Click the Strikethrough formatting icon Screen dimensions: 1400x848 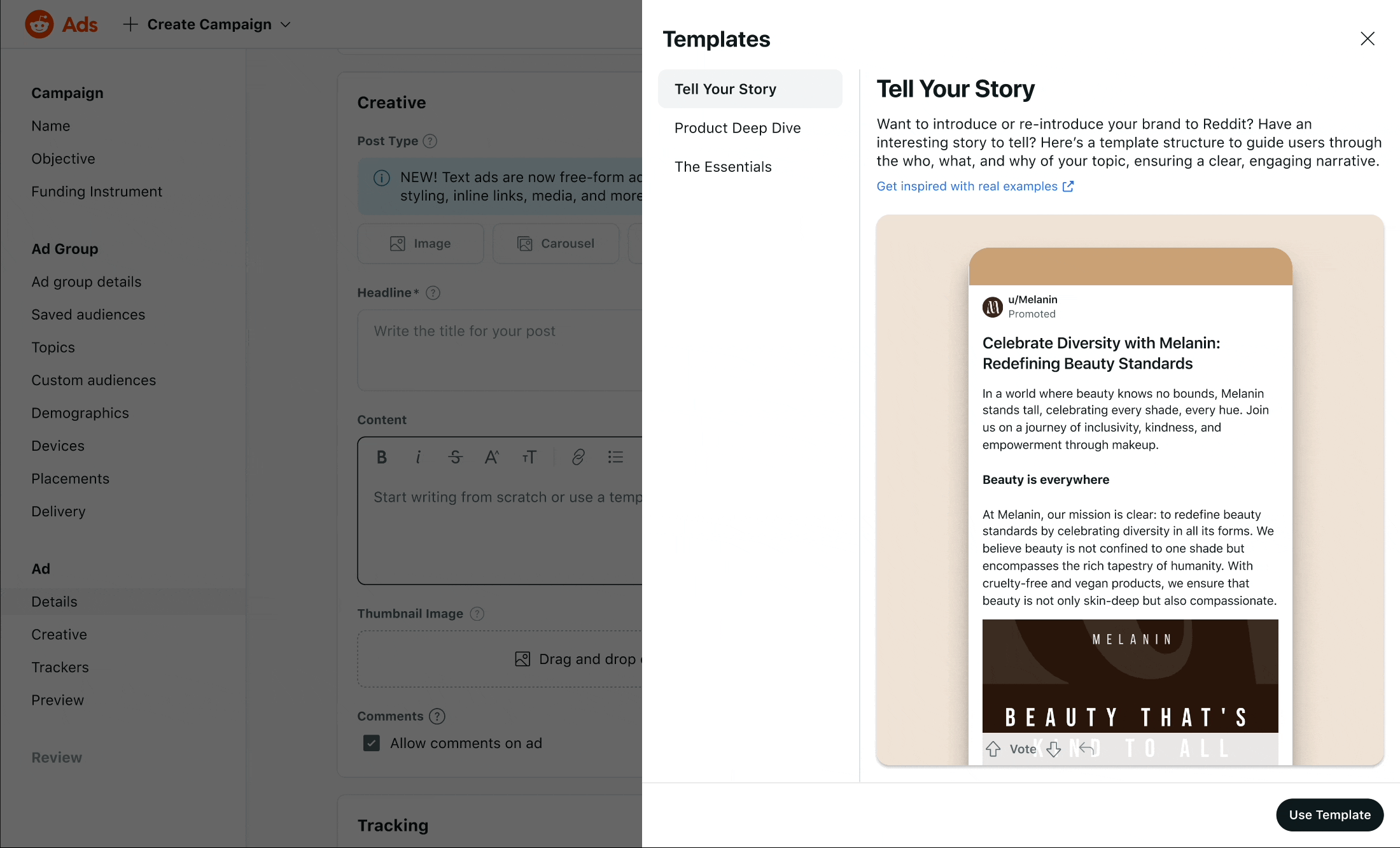click(455, 456)
